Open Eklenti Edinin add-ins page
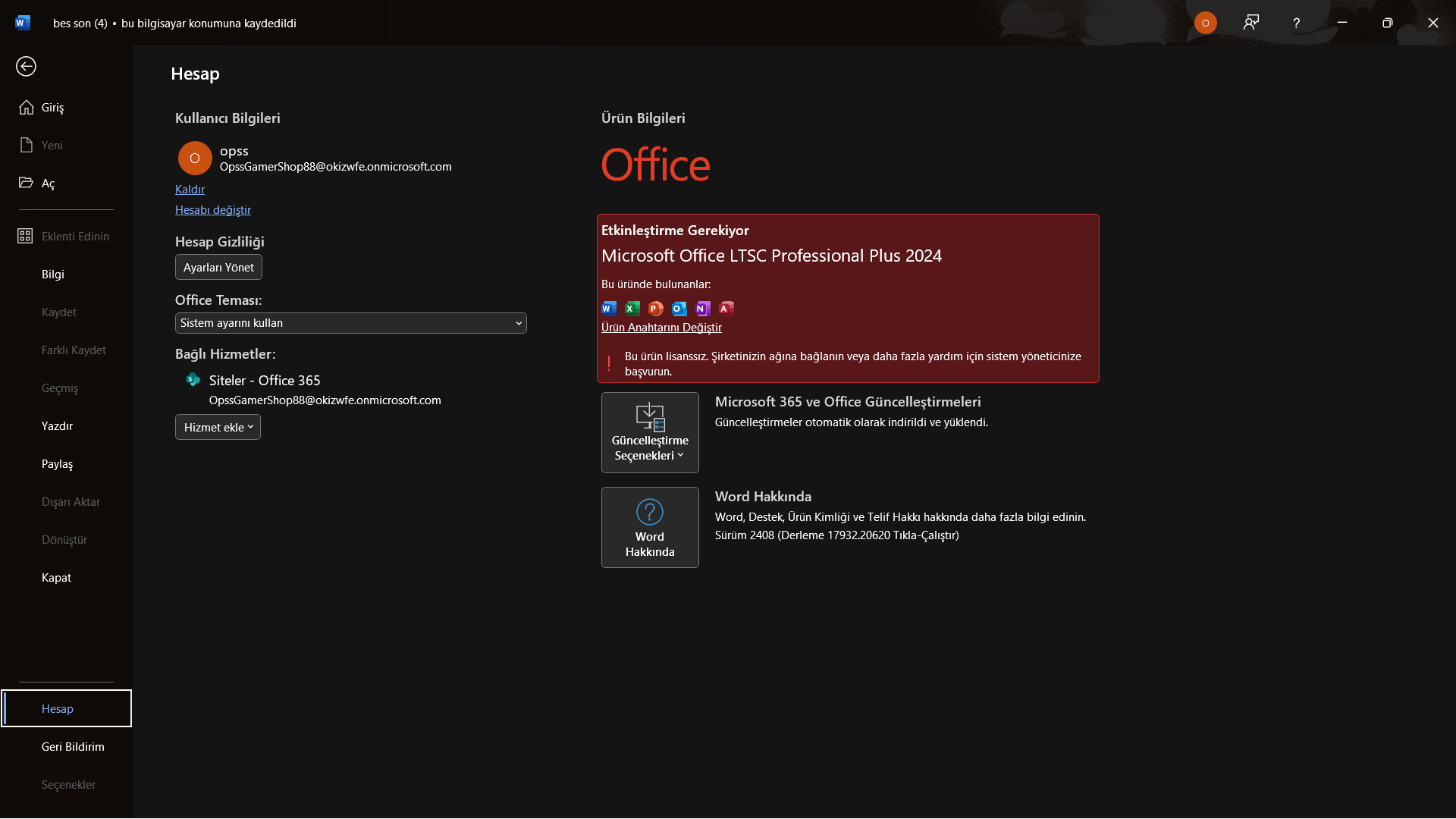Viewport: 1456px width, 819px height. (66, 237)
